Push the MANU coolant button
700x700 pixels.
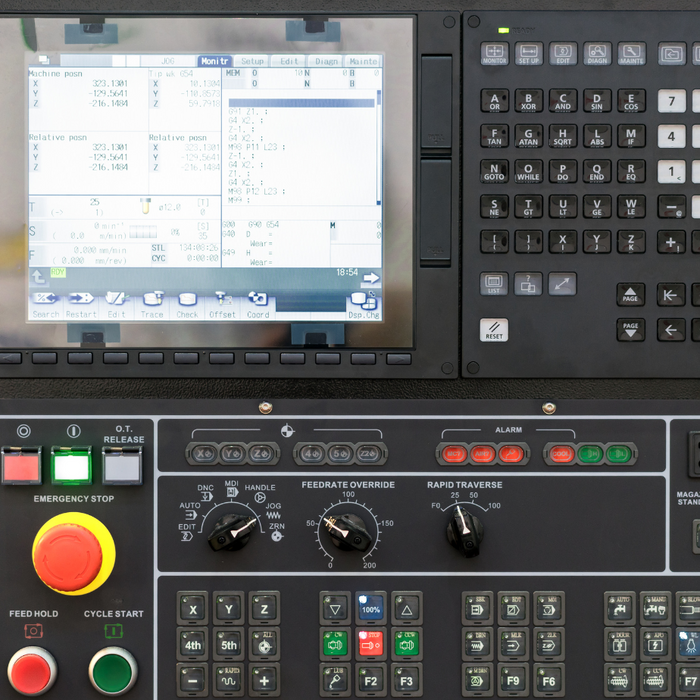click(655, 608)
